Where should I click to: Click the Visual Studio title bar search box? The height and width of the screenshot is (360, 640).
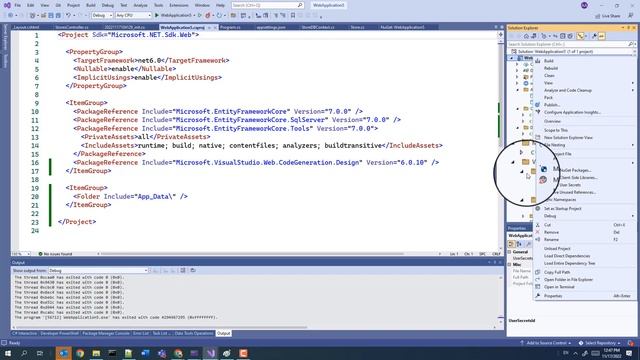point(267,5)
